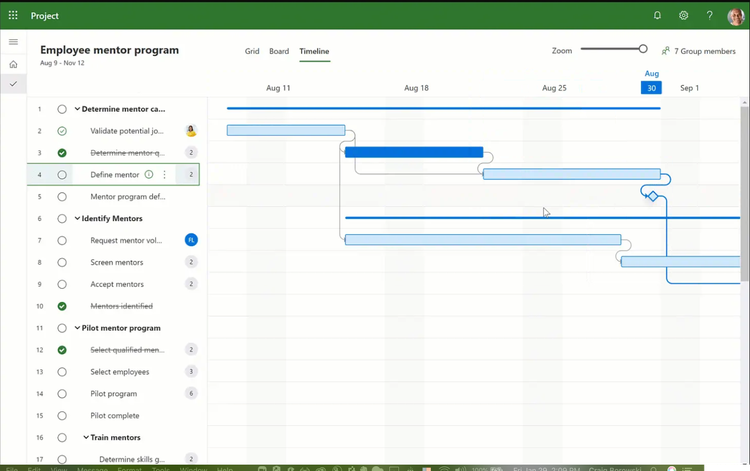Mark Mentor program def task complete
The image size is (750, 471).
[62, 197]
